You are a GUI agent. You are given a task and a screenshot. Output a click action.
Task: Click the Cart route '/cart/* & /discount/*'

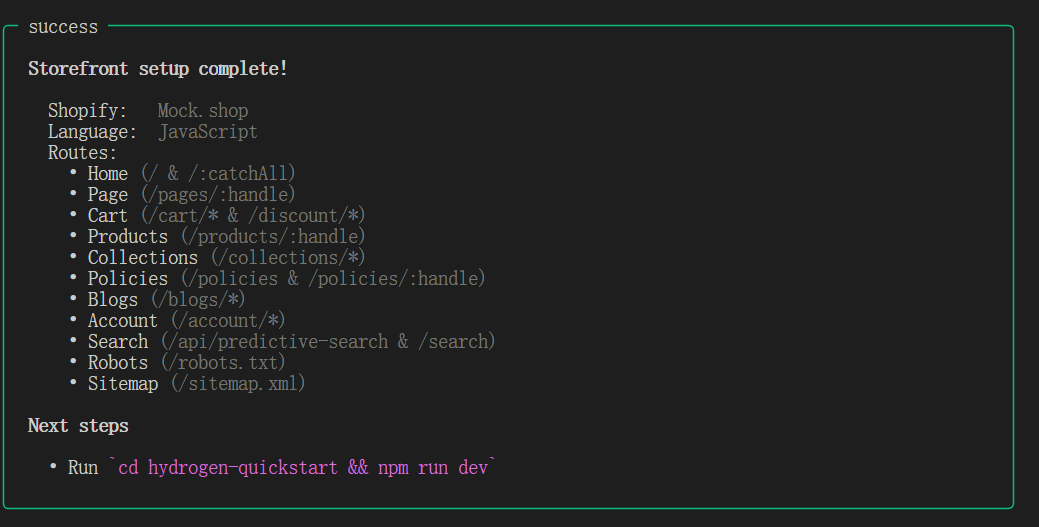tap(253, 216)
